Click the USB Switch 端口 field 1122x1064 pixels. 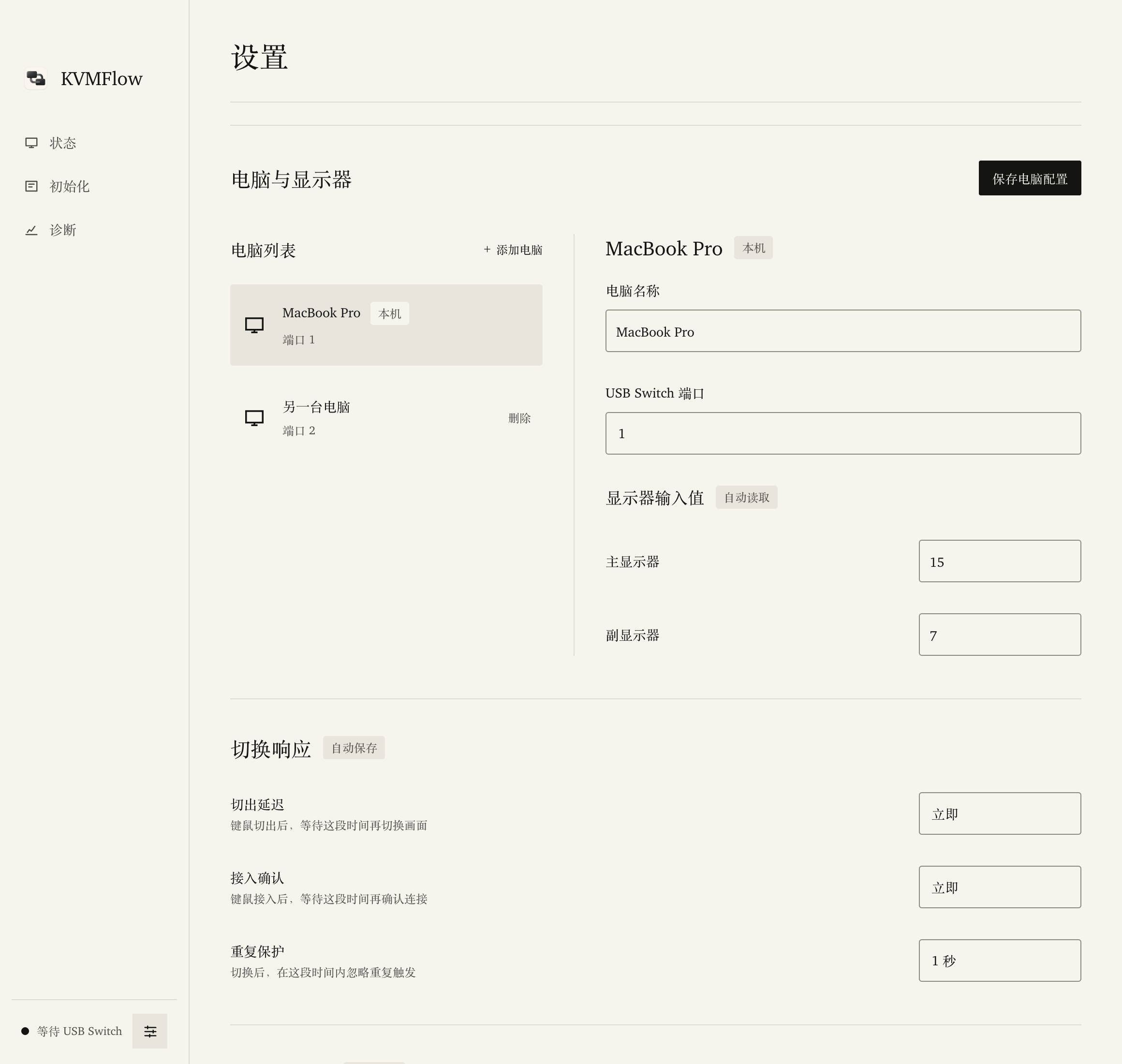pyautogui.click(x=843, y=433)
